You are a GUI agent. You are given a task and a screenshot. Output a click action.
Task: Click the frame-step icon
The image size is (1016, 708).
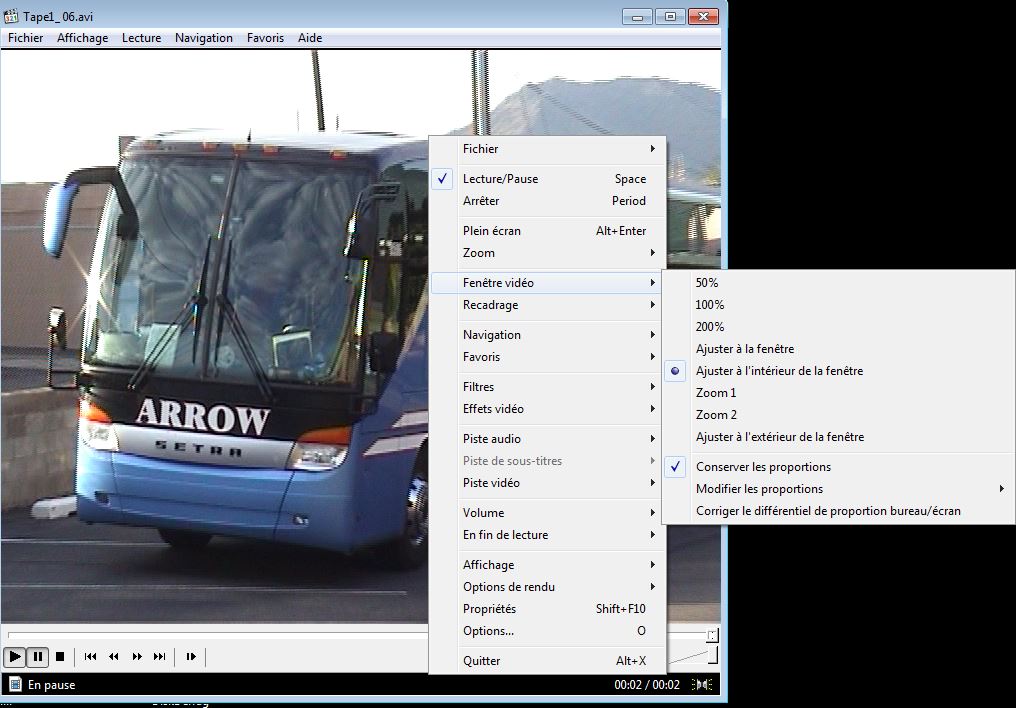coord(190,657)
